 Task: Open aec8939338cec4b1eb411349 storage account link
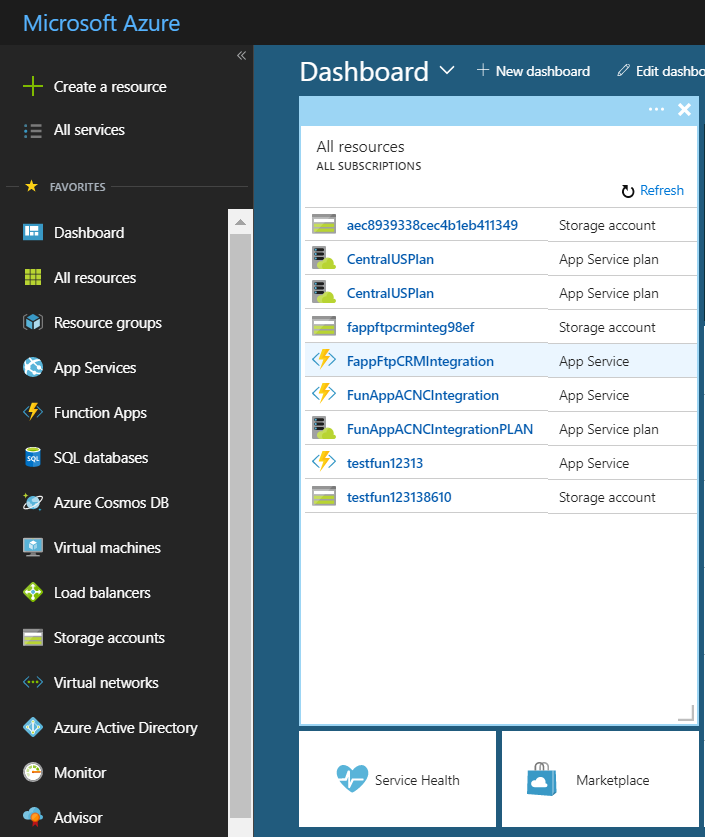(x=432, y=225)
